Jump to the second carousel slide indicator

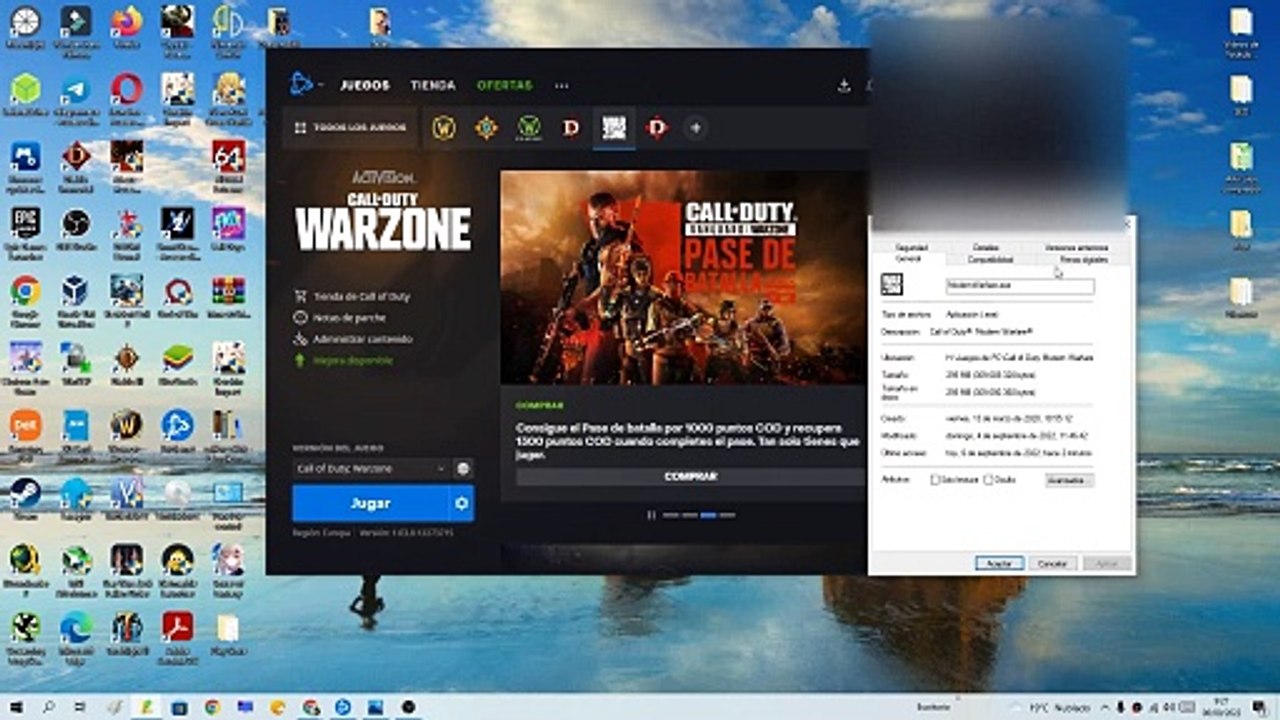pyautogui.click(x=689, y=515)
